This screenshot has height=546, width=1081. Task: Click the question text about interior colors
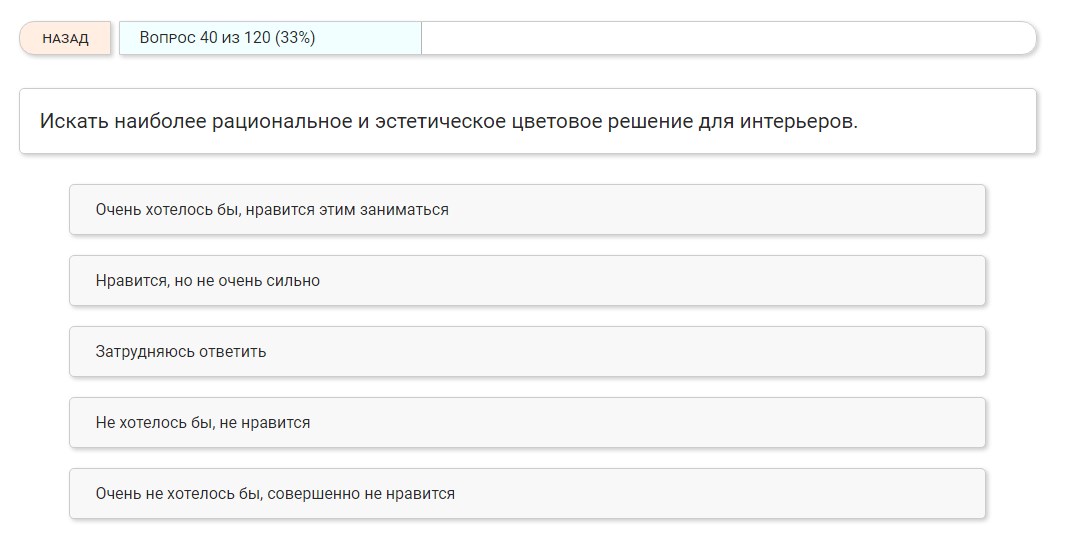pyautogui.click(x=449, y=122)
